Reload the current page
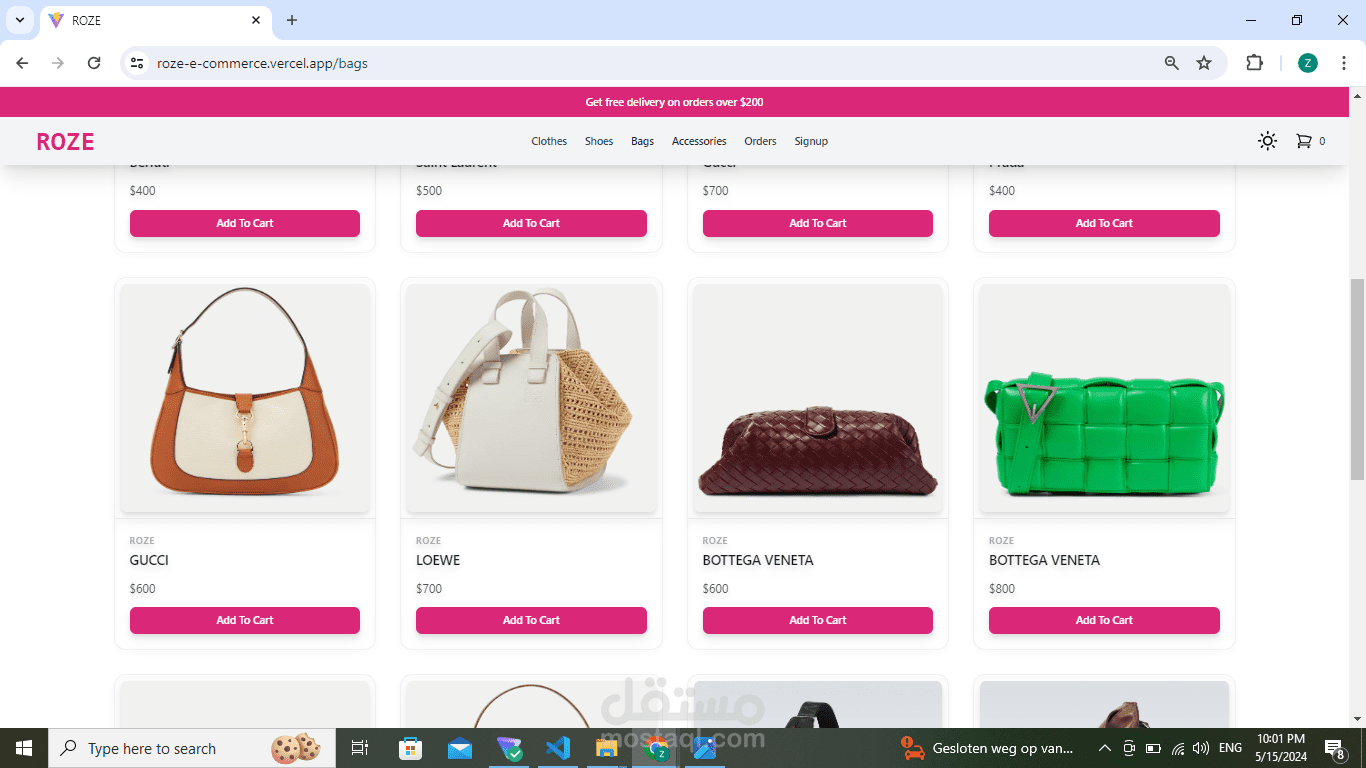 point(94,63)
